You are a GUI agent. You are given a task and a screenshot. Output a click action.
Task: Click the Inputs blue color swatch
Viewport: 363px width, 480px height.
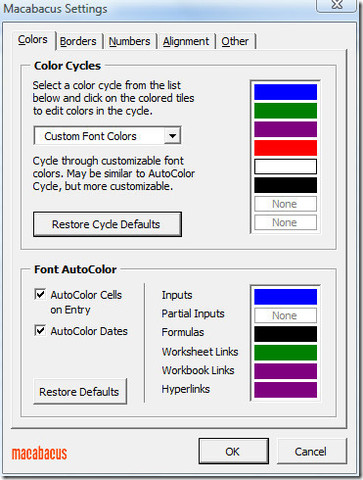285,297
